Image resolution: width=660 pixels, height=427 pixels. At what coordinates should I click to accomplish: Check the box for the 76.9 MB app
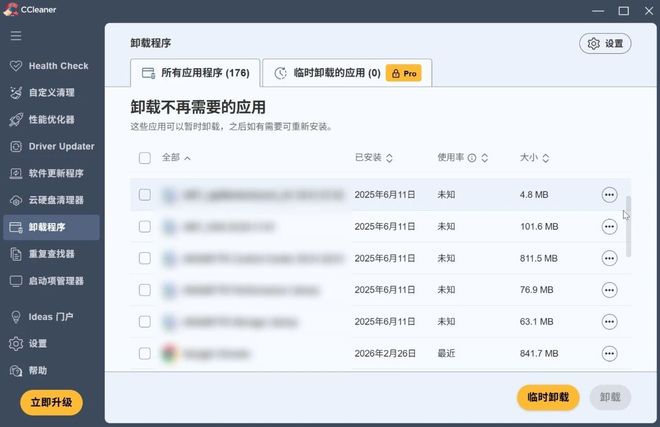pyautogui.click(x=145, y=290)
